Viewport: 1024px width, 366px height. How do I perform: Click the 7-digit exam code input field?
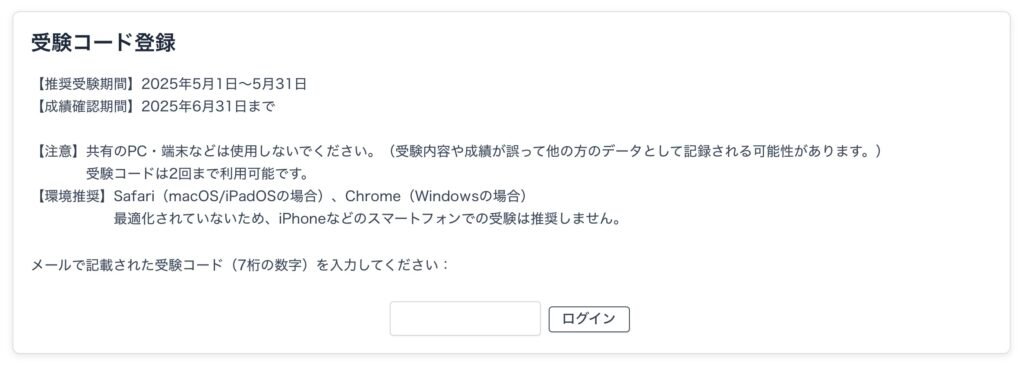pos(465,319)
